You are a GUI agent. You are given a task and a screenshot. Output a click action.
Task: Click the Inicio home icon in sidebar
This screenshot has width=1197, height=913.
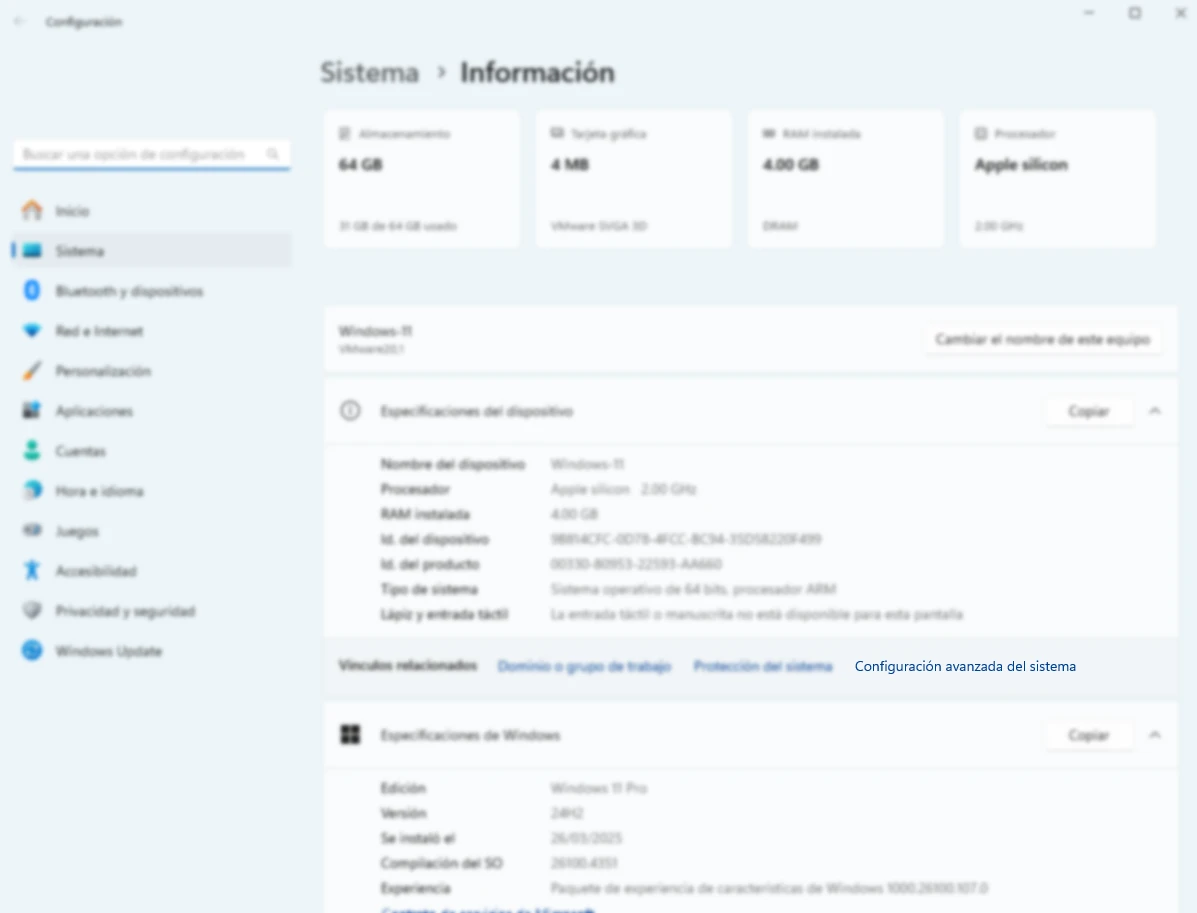[33, 211]
